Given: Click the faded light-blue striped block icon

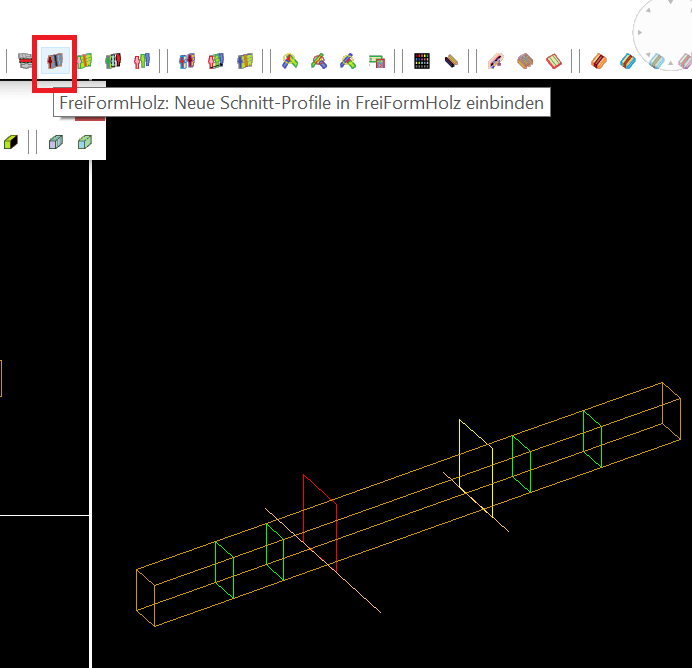Looking at the screenshot, I should (x=657, y=61).
